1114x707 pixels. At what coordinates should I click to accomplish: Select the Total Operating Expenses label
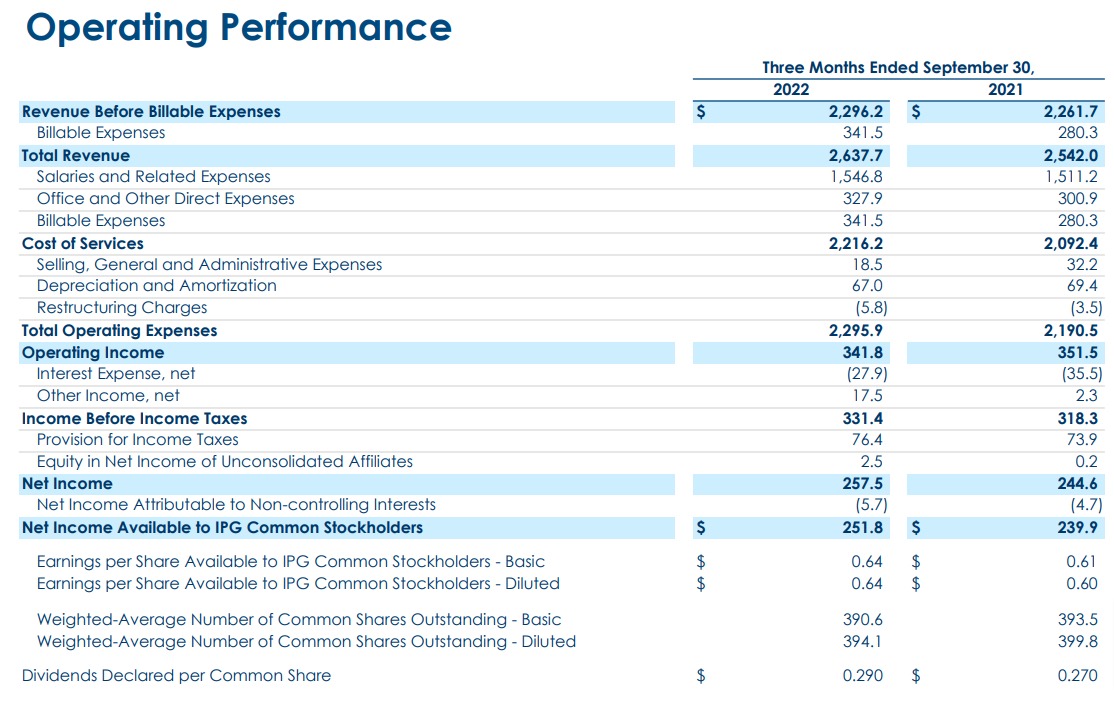pos(119,331)
